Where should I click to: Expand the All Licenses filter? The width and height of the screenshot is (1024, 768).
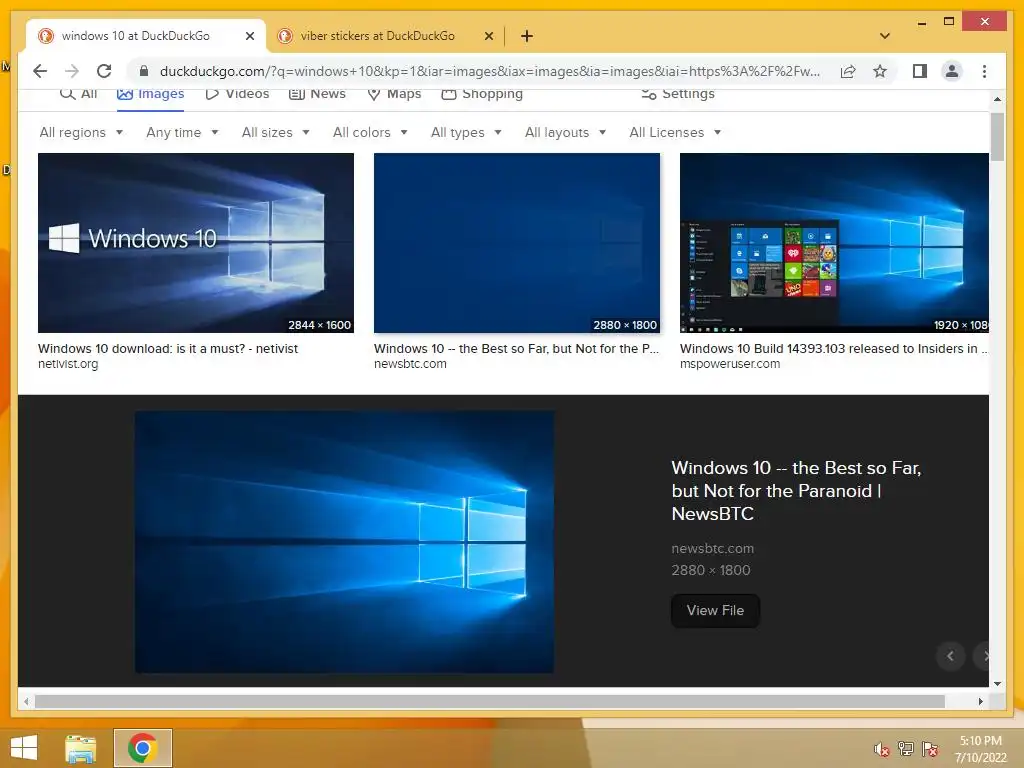coord(675,133)
